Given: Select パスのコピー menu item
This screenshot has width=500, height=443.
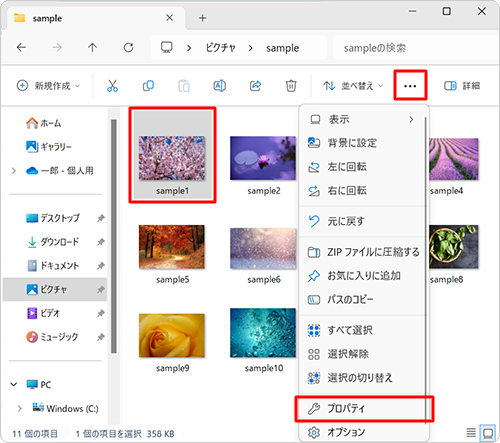Looking at the screenshot, I should 362,299.
